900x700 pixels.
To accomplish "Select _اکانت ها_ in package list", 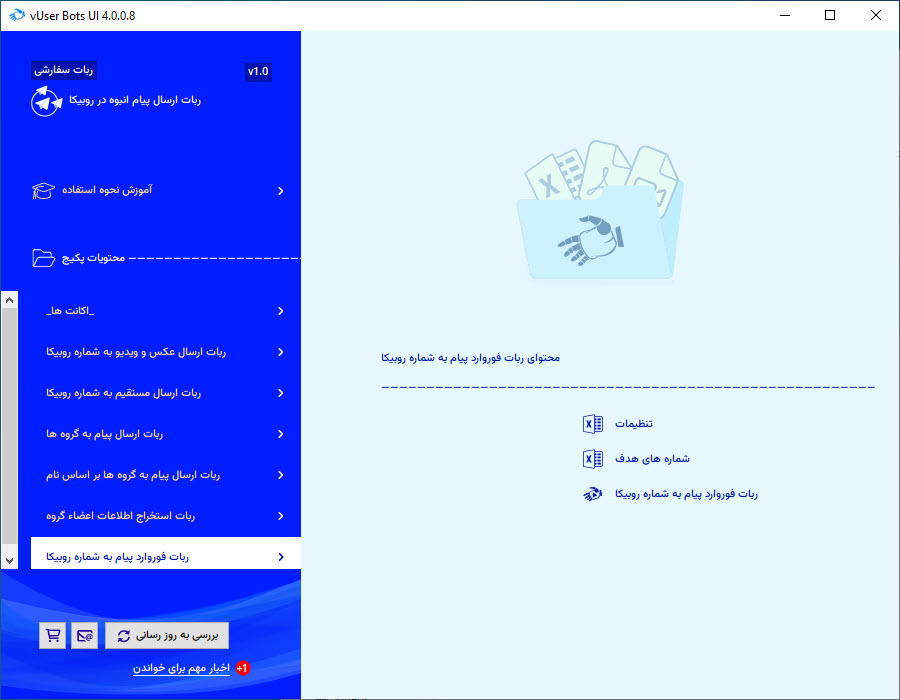I will pos(166,311).
